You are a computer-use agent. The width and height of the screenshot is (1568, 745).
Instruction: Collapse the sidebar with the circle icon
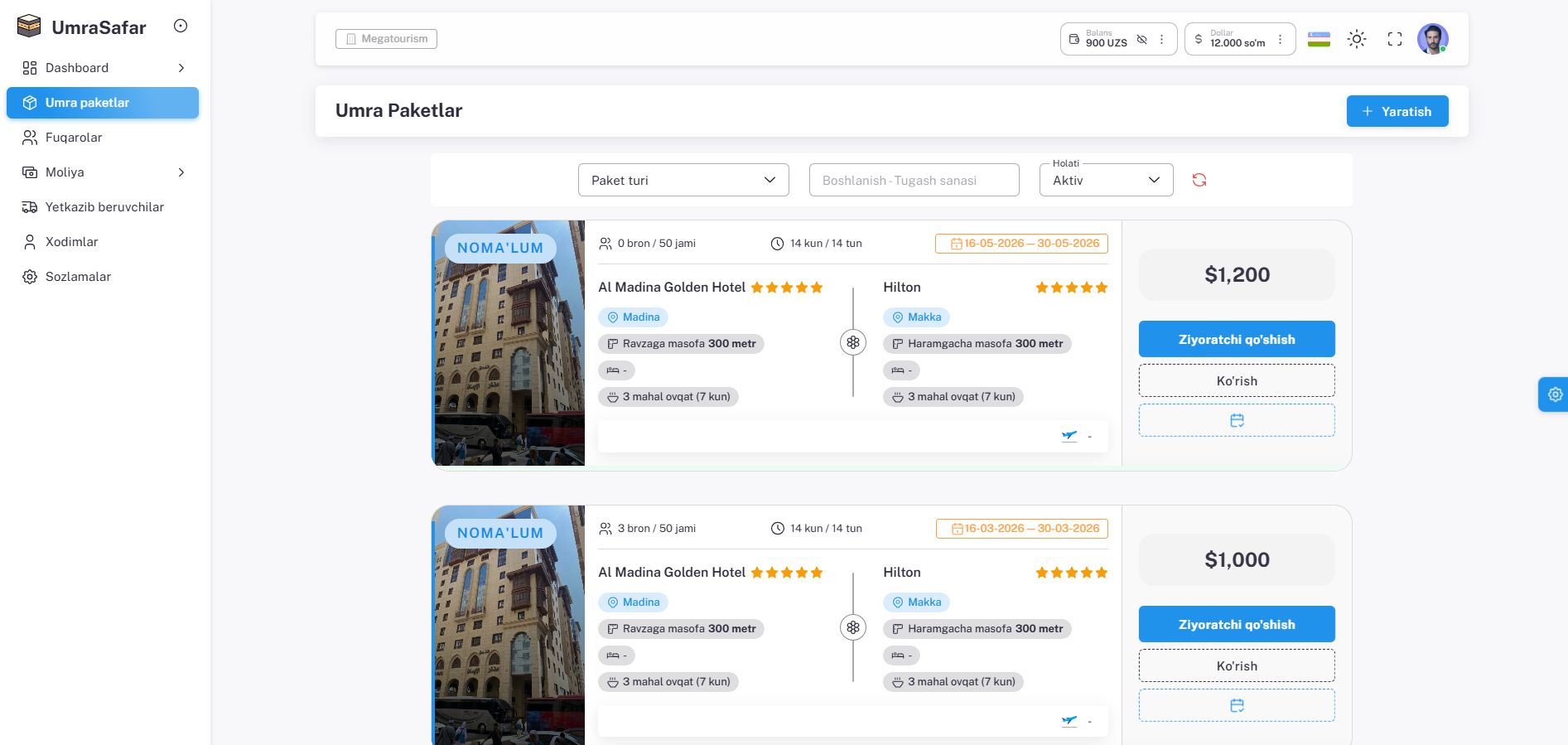(x=181, y=26)
